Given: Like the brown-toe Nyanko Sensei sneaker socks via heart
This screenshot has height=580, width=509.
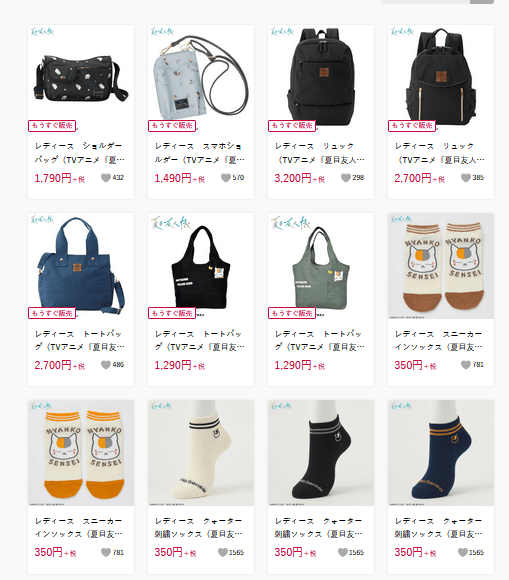Looking at the screenshot, I should click(x=466, y=365).
